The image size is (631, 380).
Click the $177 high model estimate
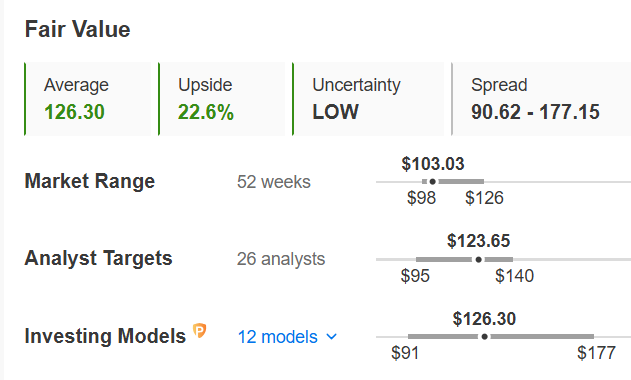pos(596,353)
